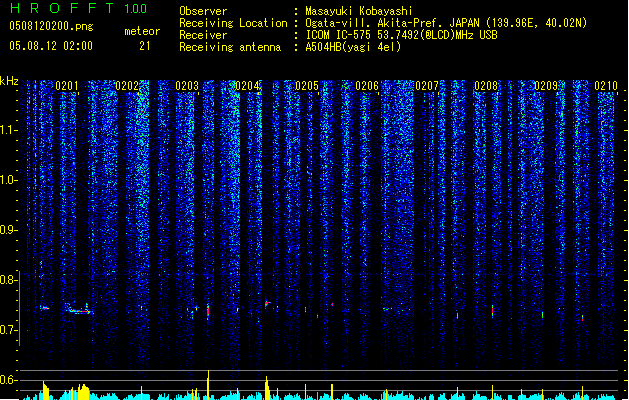Viewport: 629px width, 400px height.
Task: Click the 0203 time marker
Action: click(x=187, y=86)
